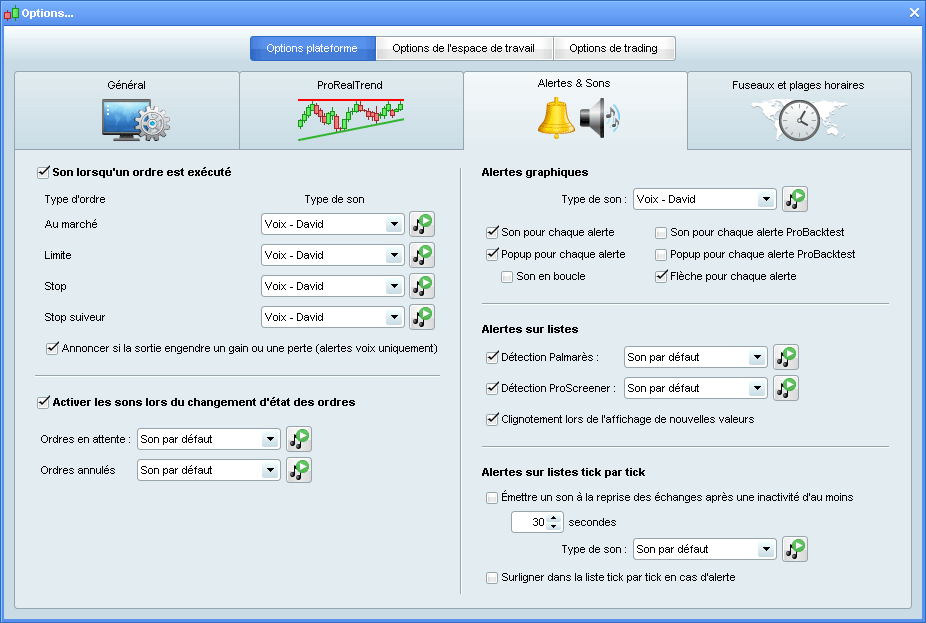Enable Surligner dans la liste tick par tick
Viewport: 926px width, 623px height.
click(491, 577)
